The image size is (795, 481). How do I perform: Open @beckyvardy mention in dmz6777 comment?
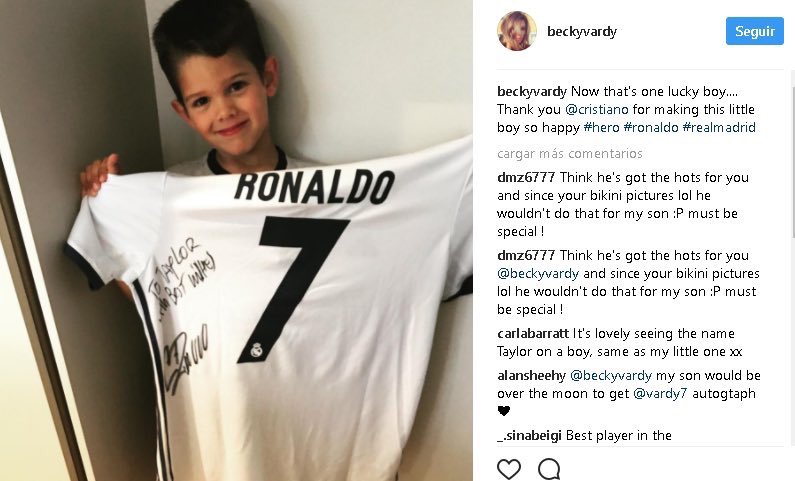[538, 274]
